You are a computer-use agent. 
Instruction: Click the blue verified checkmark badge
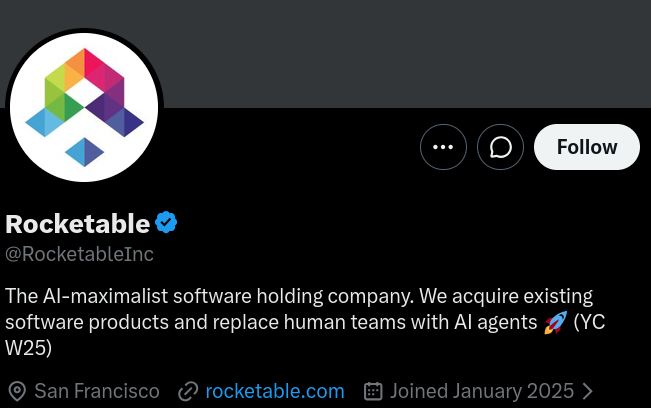pyautogui.click(x=166, y=222)
